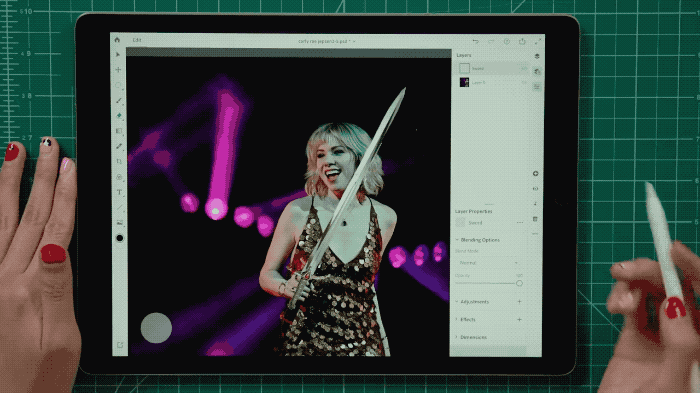Select the Eraser tool

(x=119, y=116)
